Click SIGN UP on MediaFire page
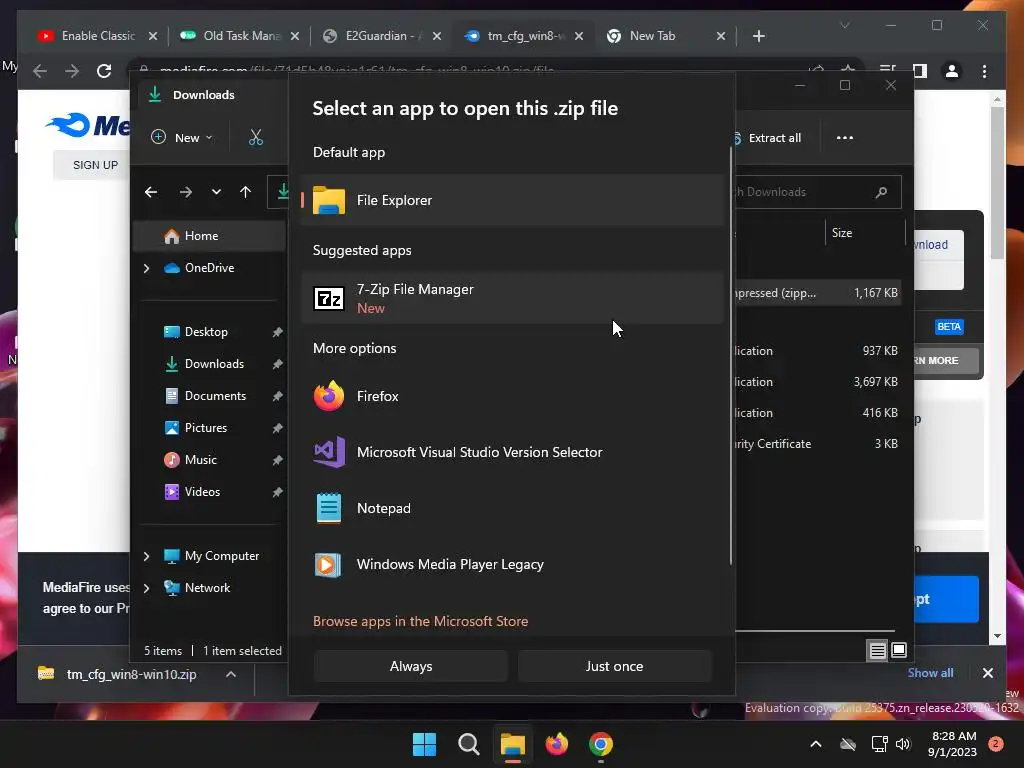 95,165
